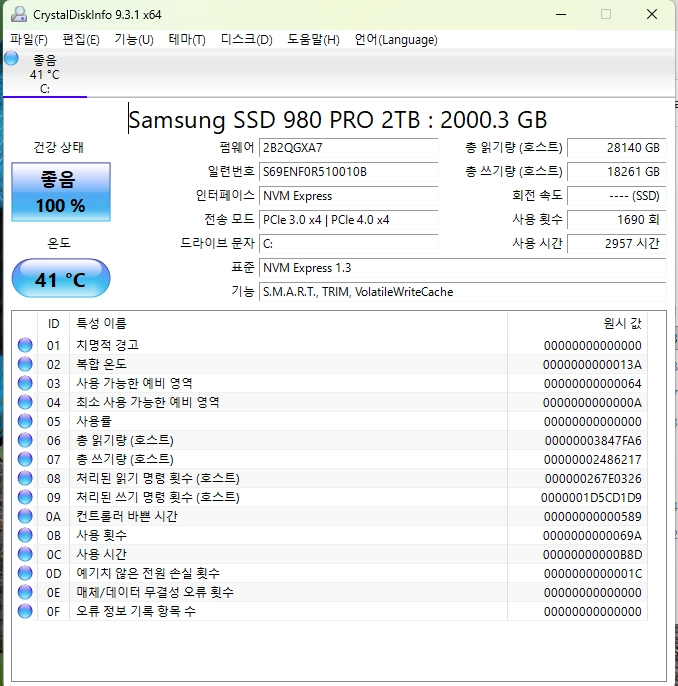Click the Samsung SSD 980 PRO 2TB title
678x686 pixels.
(338, 120)
